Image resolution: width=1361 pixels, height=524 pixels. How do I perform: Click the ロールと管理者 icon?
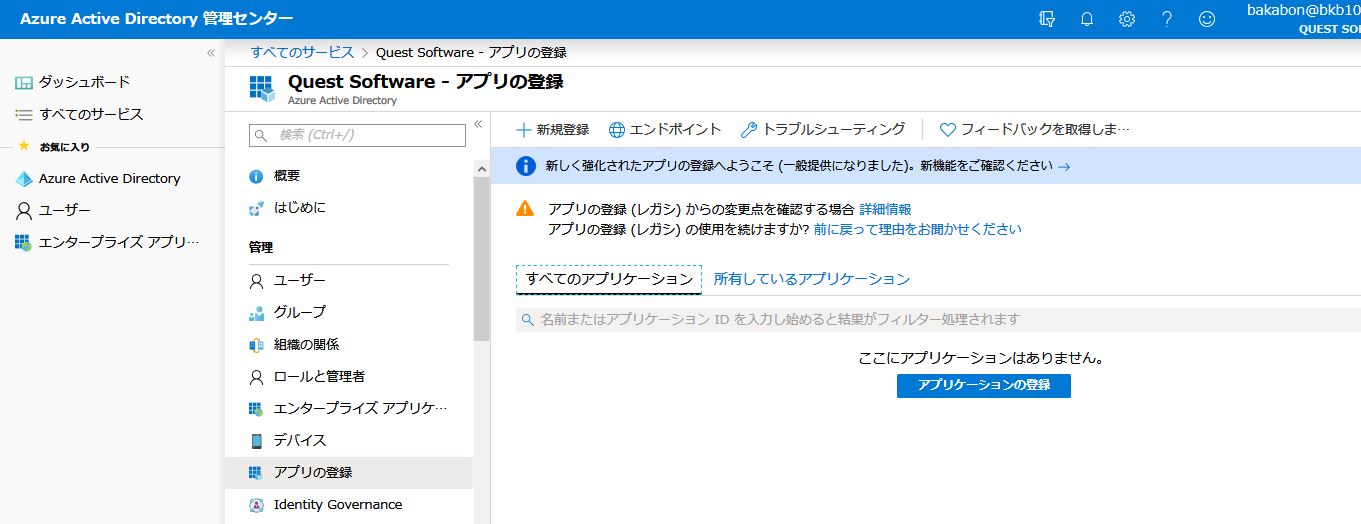pyautogui.click(x=256, y=376)
